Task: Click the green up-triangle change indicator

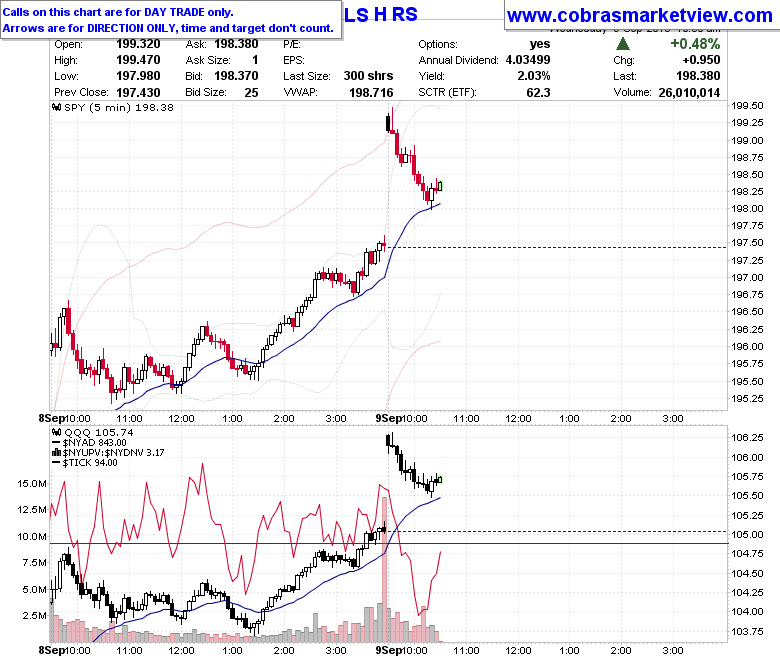Action: [623, 44]
